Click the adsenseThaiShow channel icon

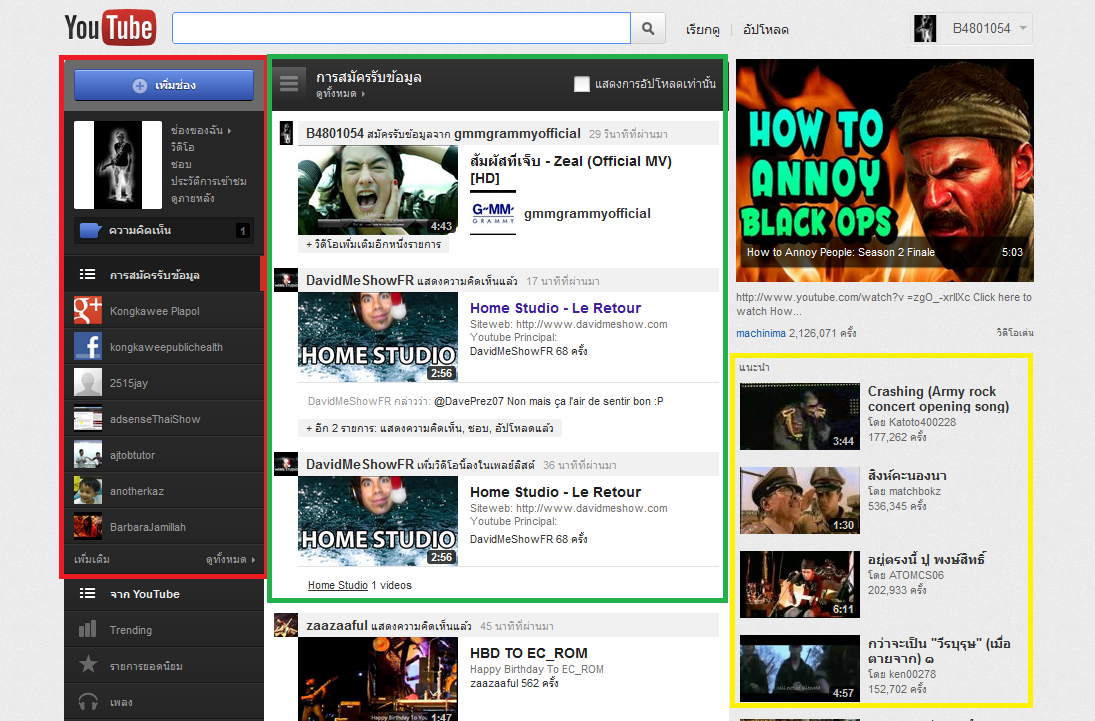click(x=88, y=419)
